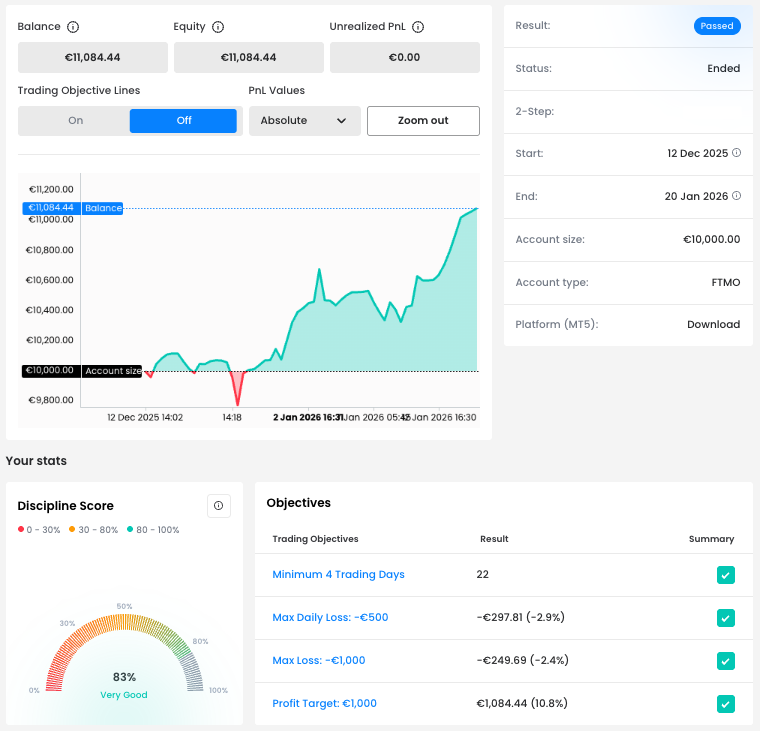Open the Max Daily Loss objective link
The image size is (760, 731).
(330, 617)
